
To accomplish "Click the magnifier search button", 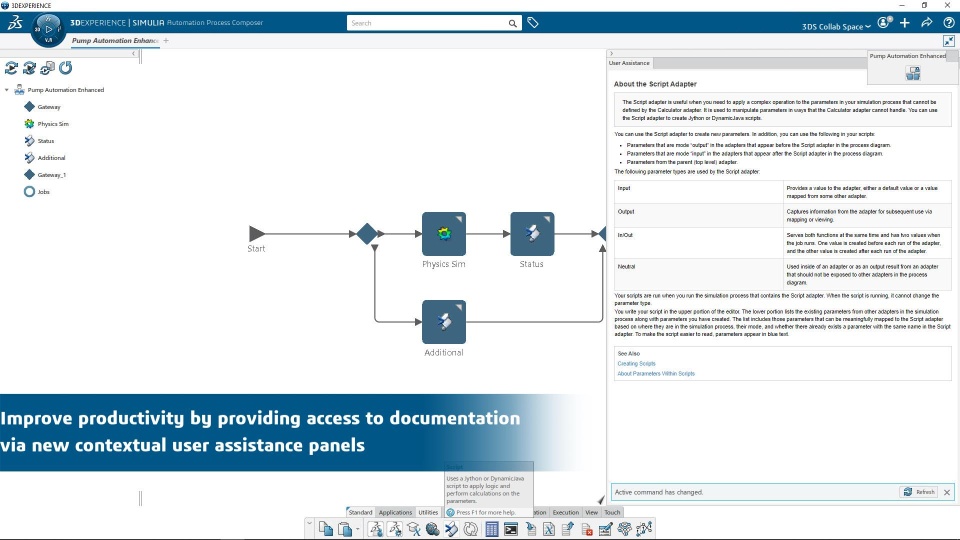I will [512, 23].
